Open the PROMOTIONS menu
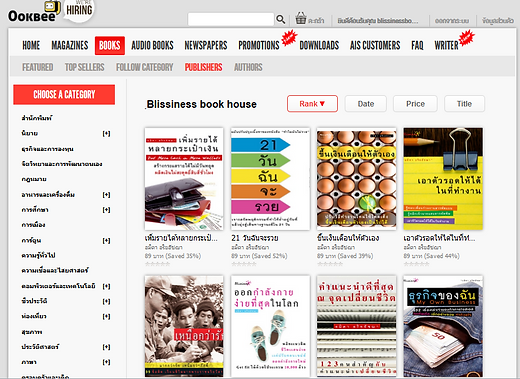Image resolution: width=520 pixels, height=379 pixels. 259,45
